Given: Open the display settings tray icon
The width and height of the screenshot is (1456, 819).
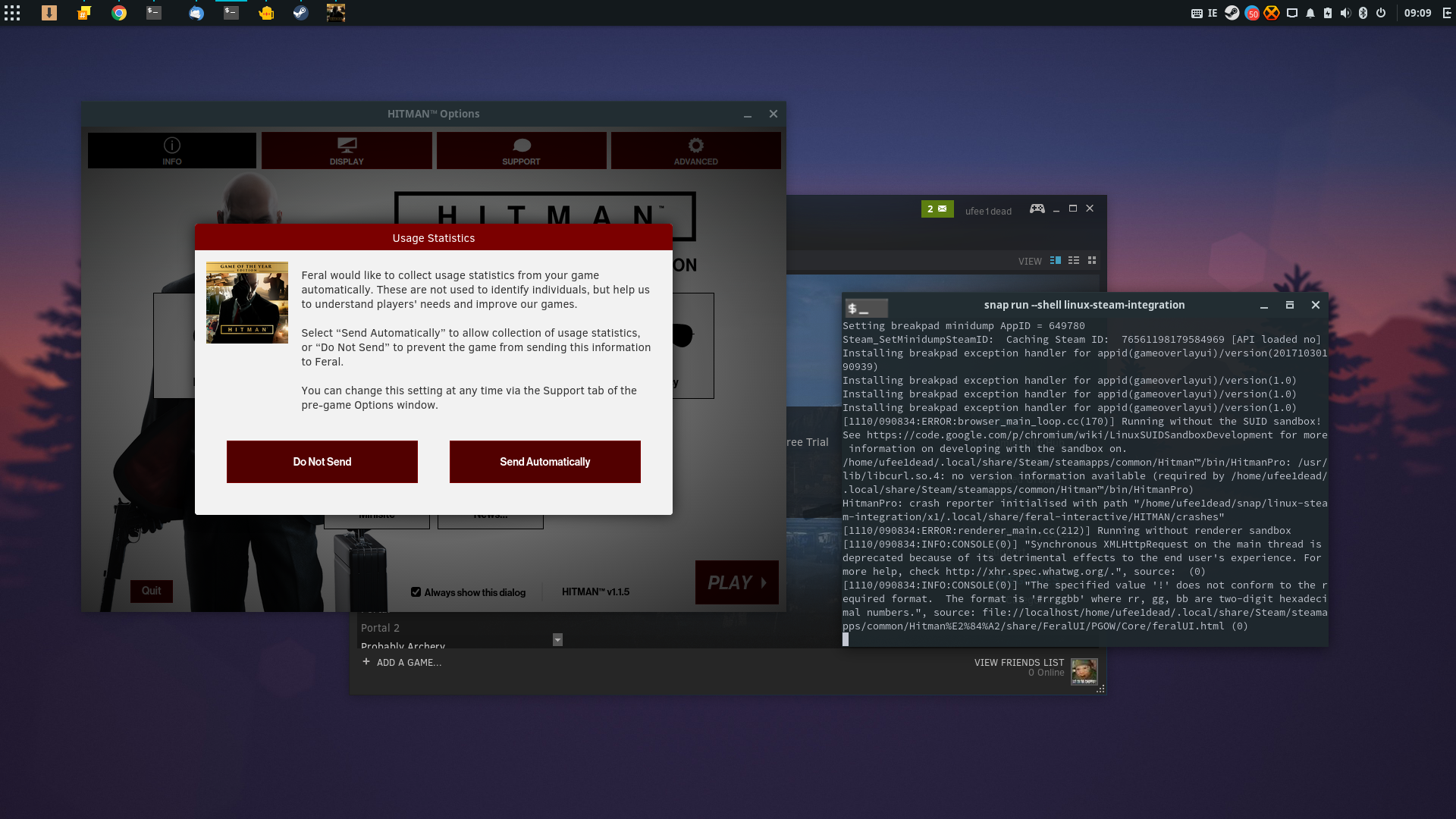Looking at the screenshot, I should click(x=1292, y=13).
